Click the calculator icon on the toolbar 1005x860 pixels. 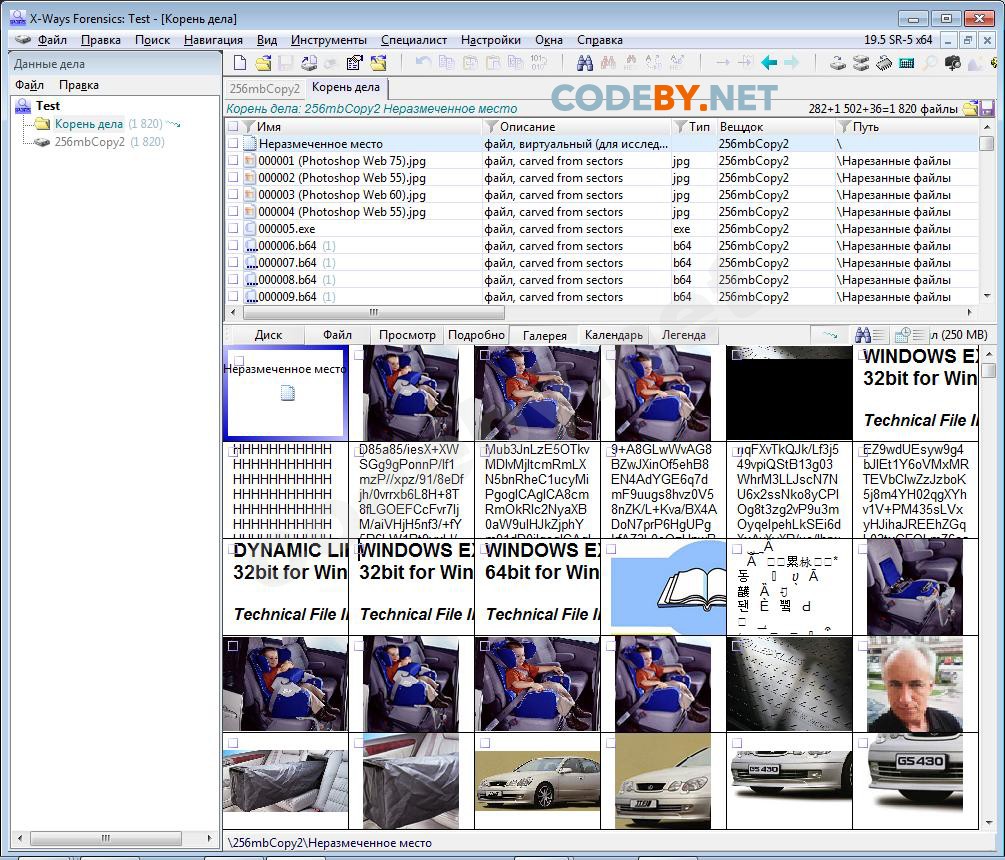click(906, 62)
